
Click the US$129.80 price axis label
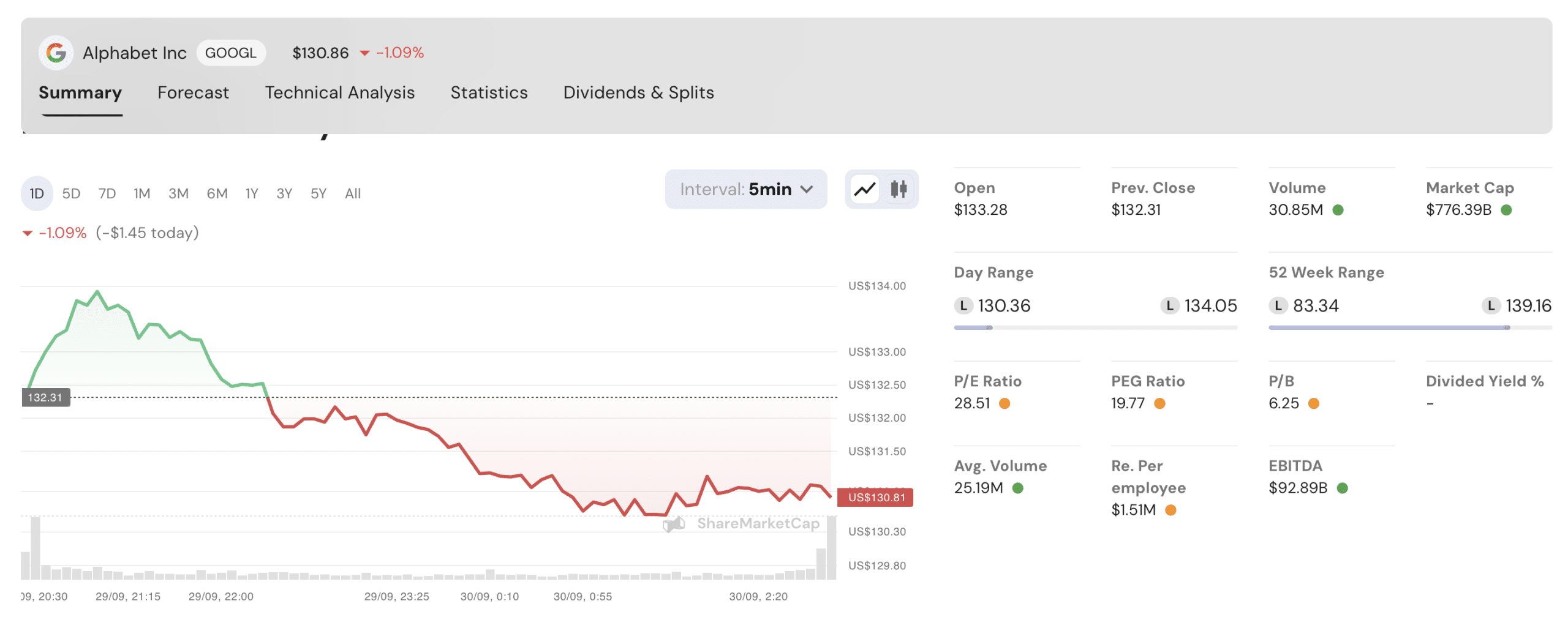click(x=876, y=565)
